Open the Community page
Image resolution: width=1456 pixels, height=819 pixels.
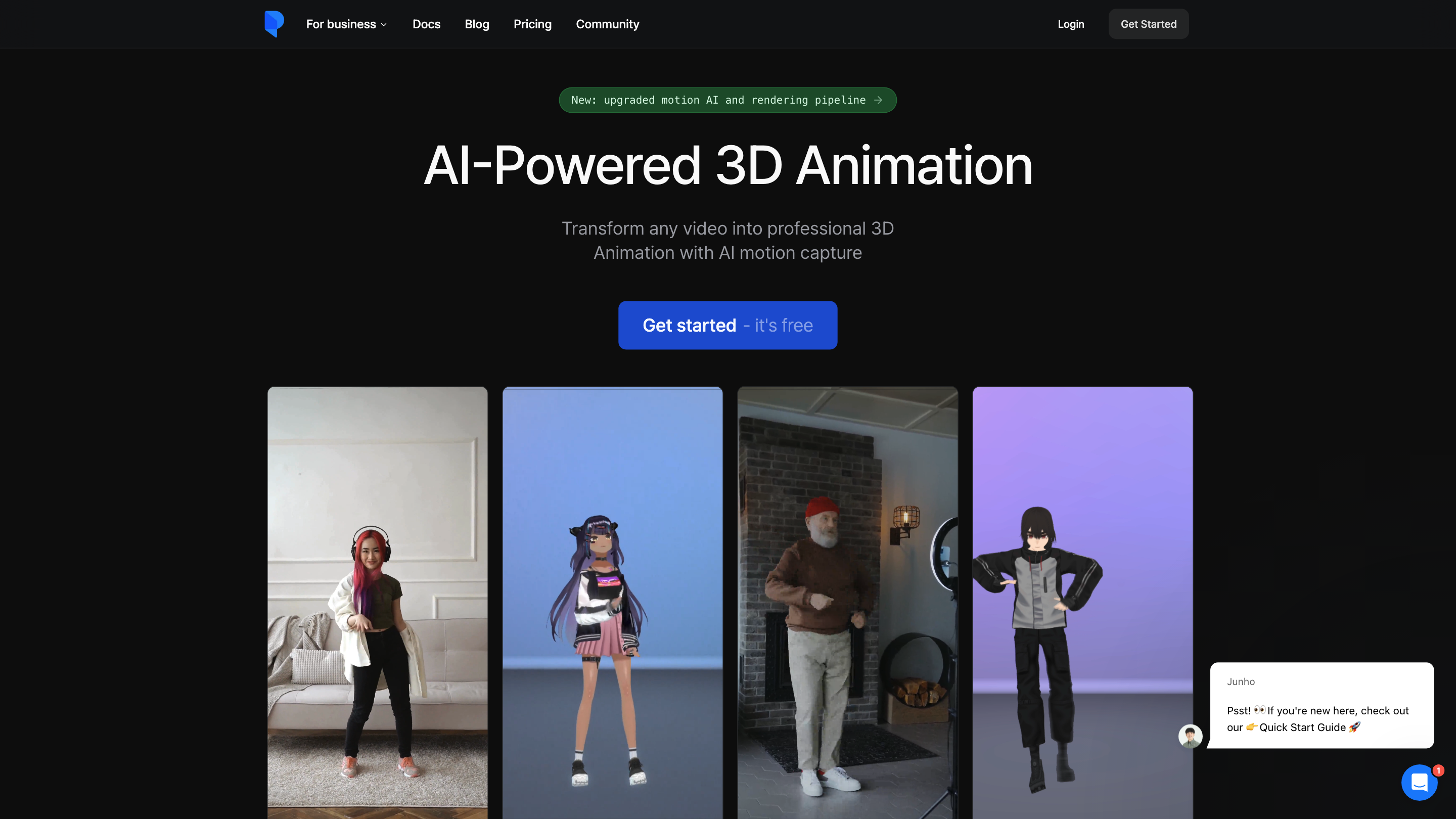(x=607, y=24)
